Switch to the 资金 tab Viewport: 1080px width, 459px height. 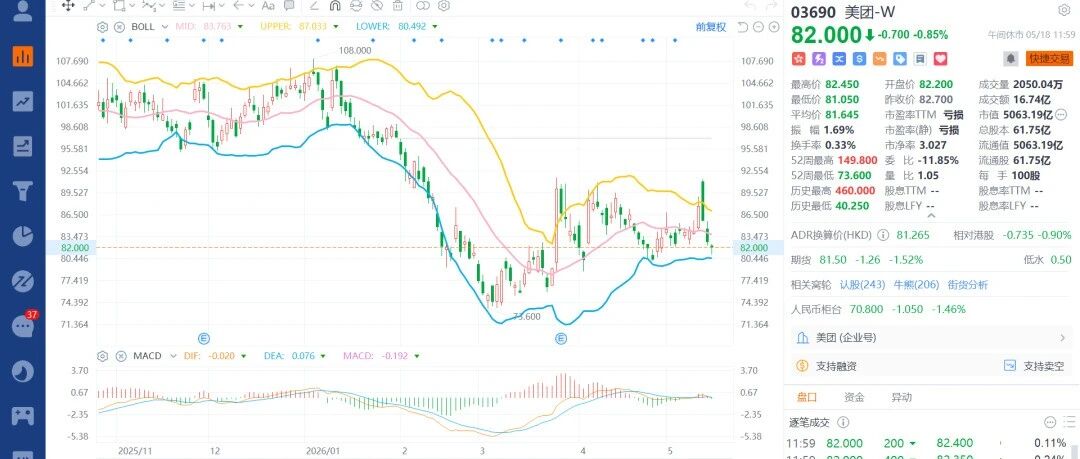(854, 397)
